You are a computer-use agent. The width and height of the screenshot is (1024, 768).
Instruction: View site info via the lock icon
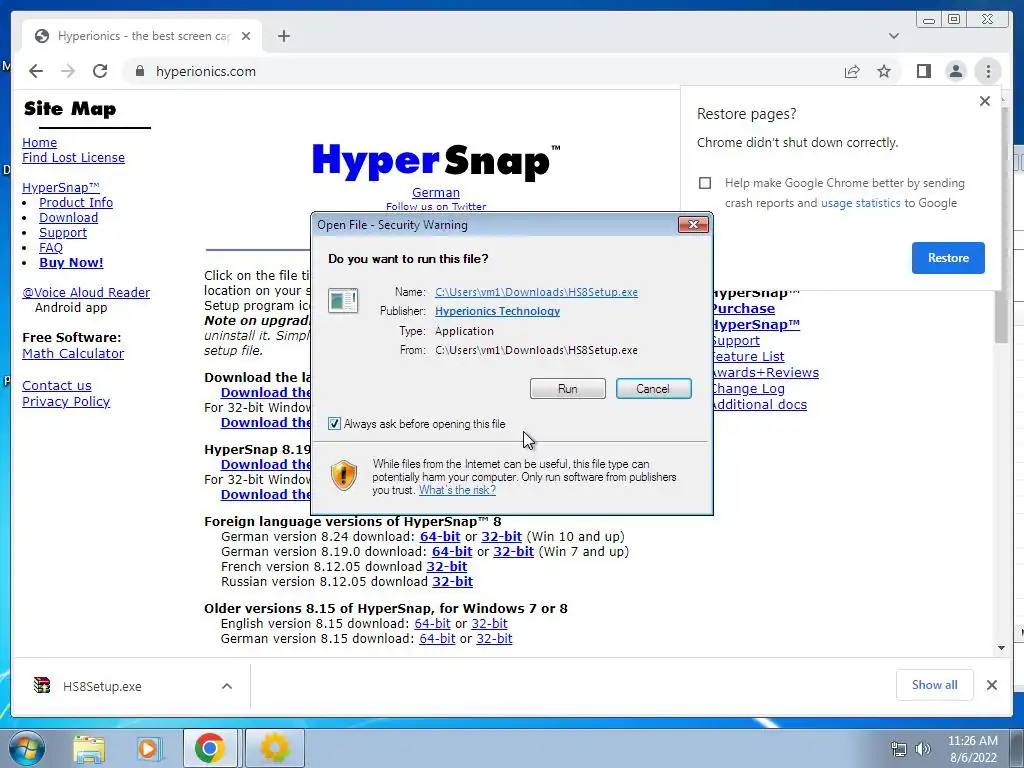tap(139, 71)
